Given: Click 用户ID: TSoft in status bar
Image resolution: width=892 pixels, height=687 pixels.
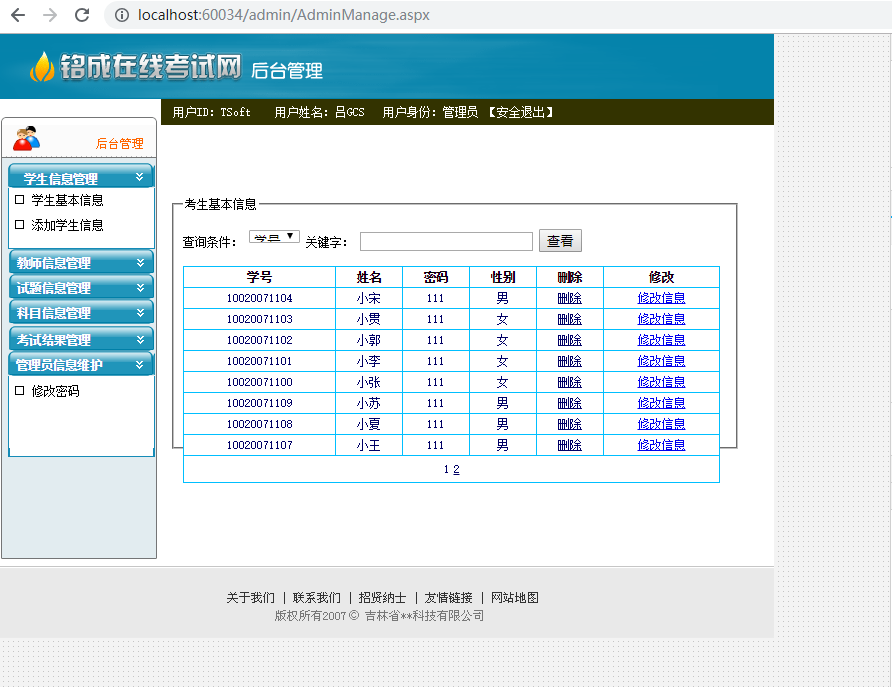Looking at the screenshot, I should pyautogui.click(x=212, y=112).
